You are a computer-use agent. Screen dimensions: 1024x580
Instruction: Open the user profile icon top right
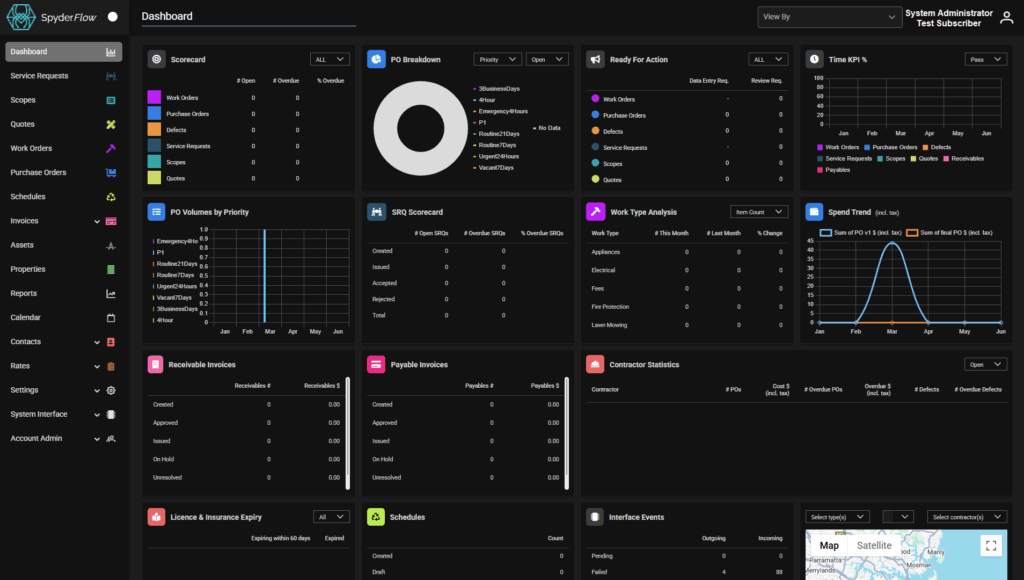(x=1005, y=16)
